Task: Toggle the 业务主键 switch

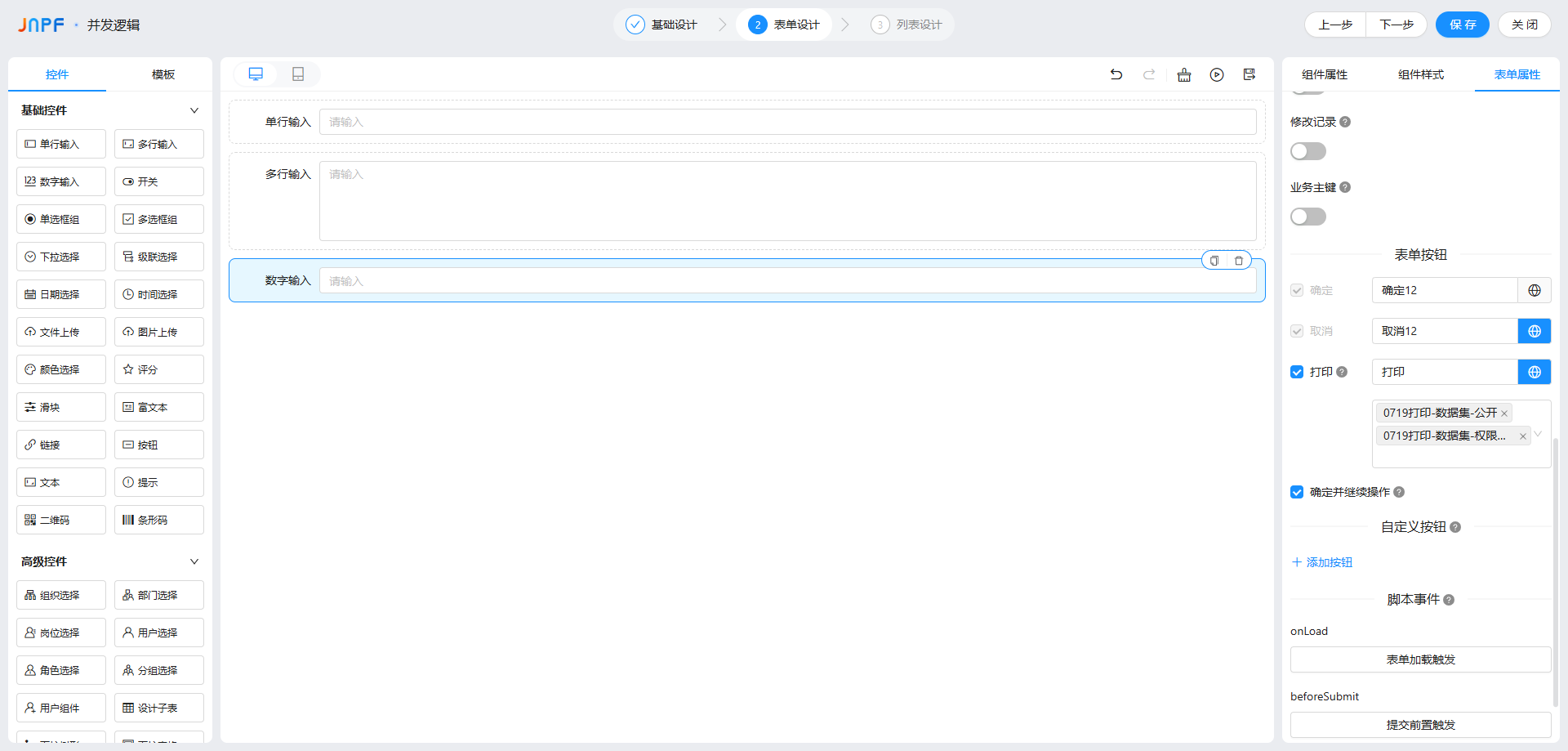Action: coord(1308,217)
